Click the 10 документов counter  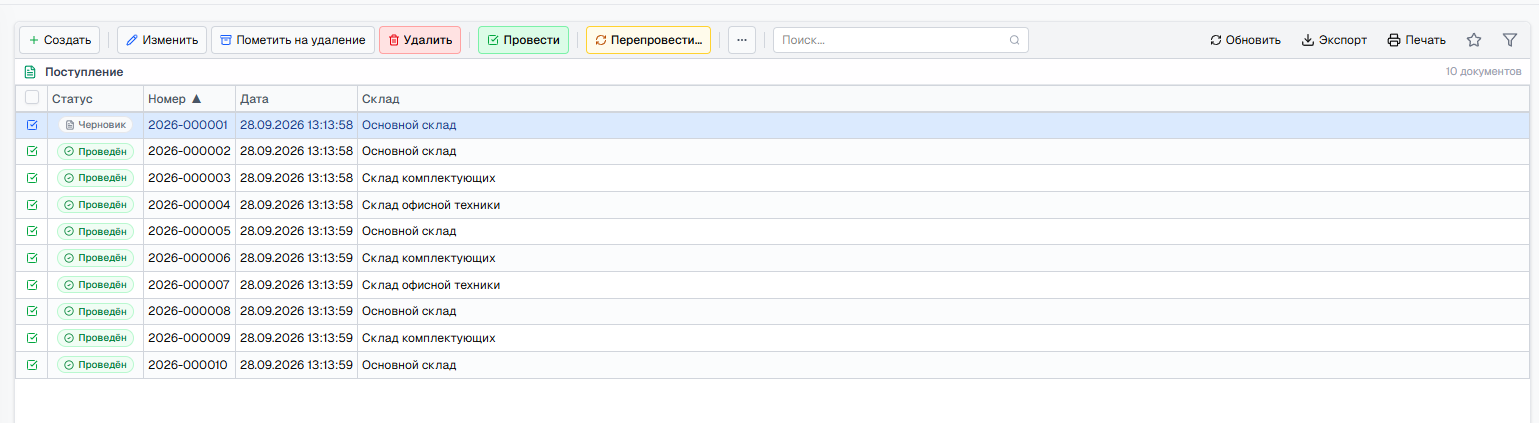(1483, 72)
